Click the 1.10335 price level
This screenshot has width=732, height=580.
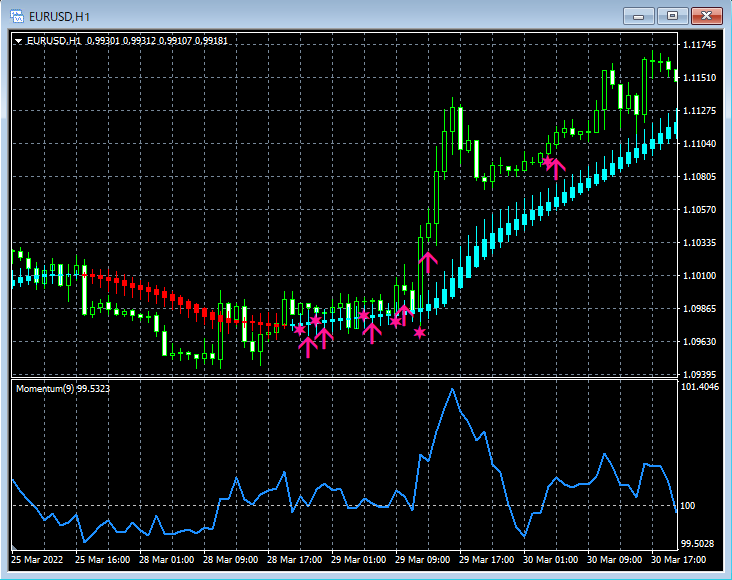point(699,242)
